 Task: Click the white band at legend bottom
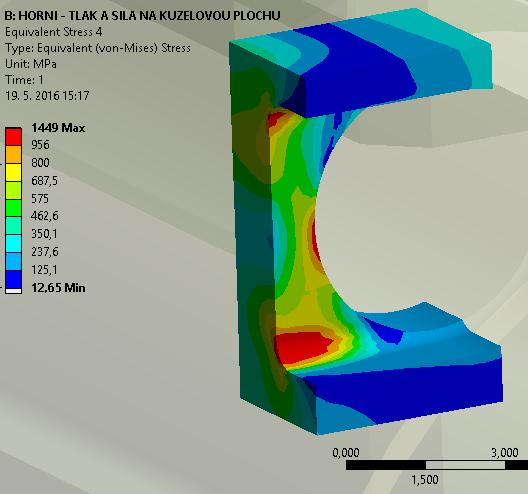(13, 291)
